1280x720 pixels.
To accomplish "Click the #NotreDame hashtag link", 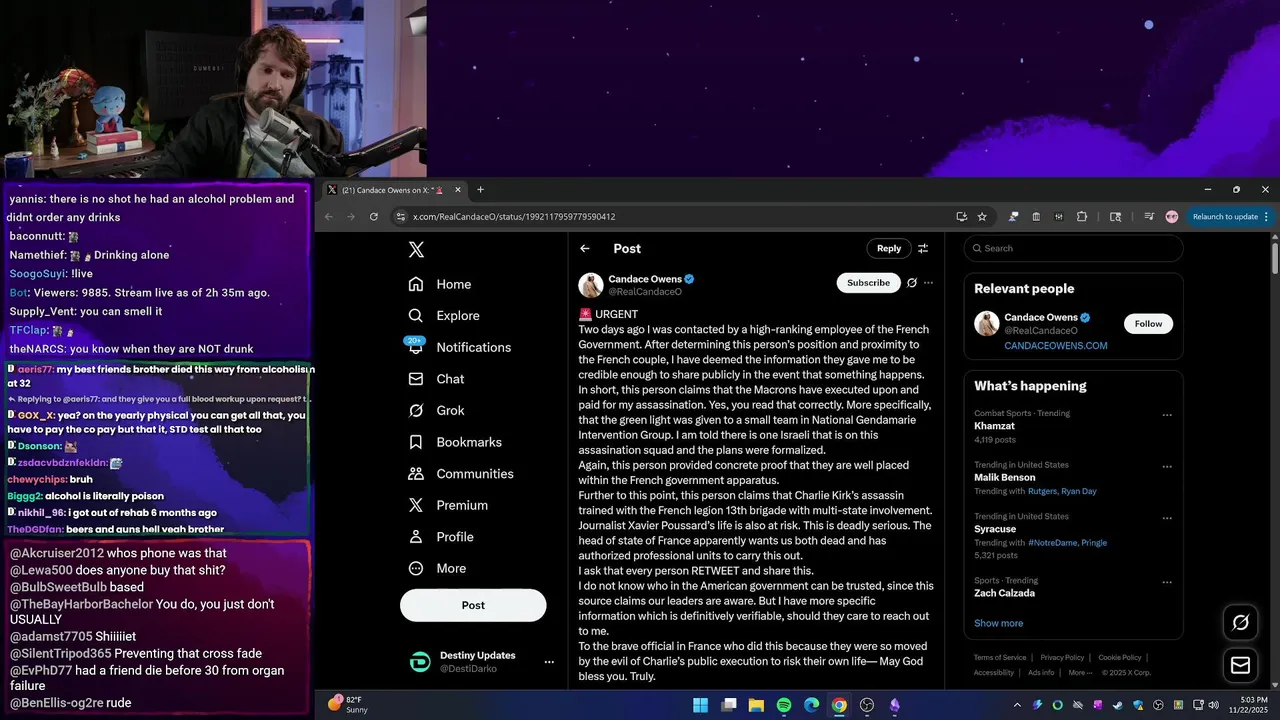I will [1054, 543].
